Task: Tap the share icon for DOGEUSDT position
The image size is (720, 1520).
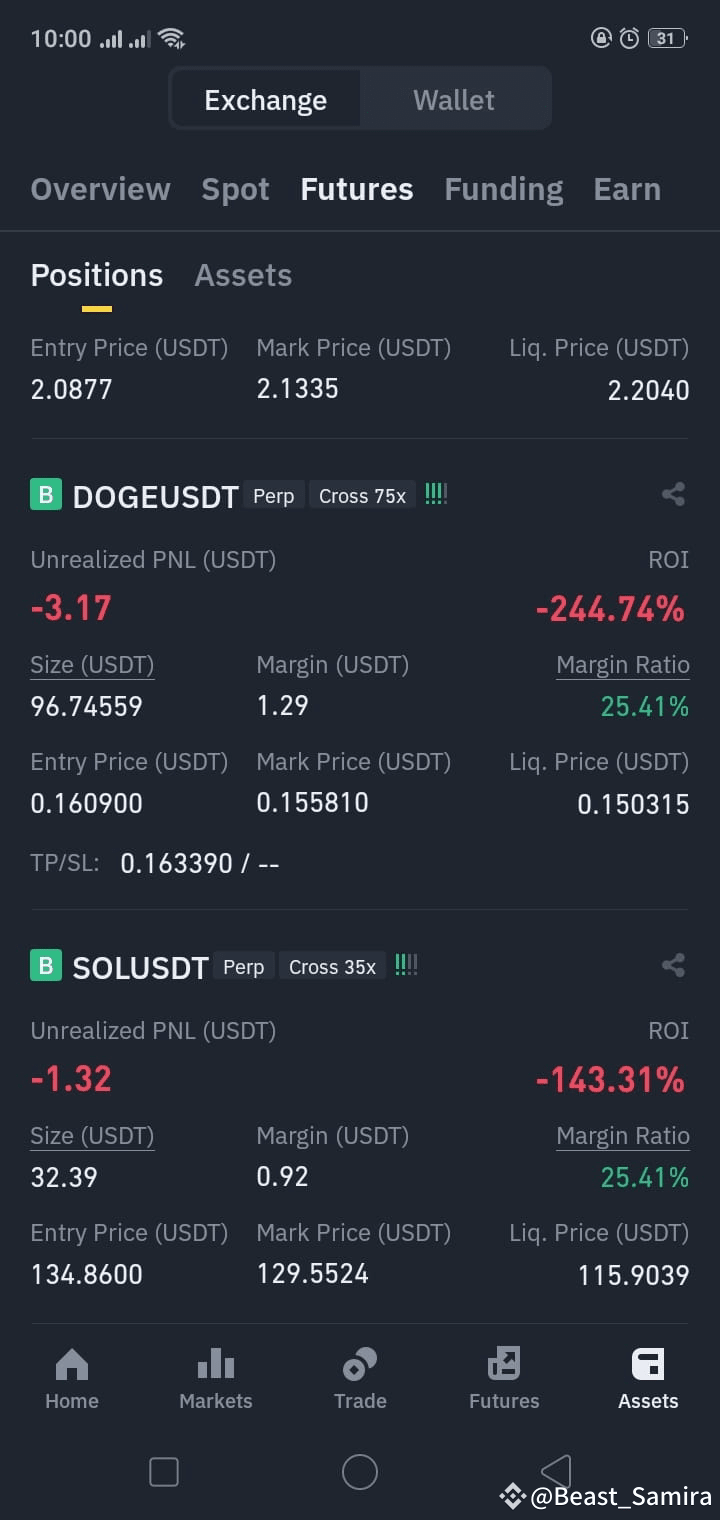Action: (x=674, y=494)
